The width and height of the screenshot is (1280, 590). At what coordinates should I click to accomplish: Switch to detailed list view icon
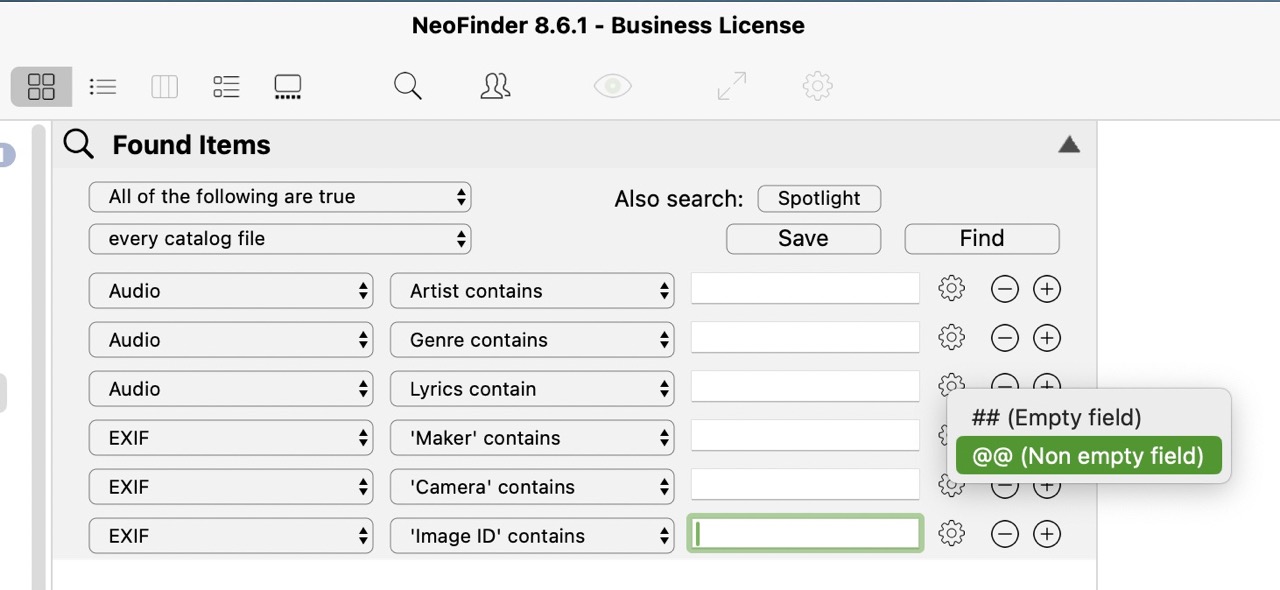point(226,87)
